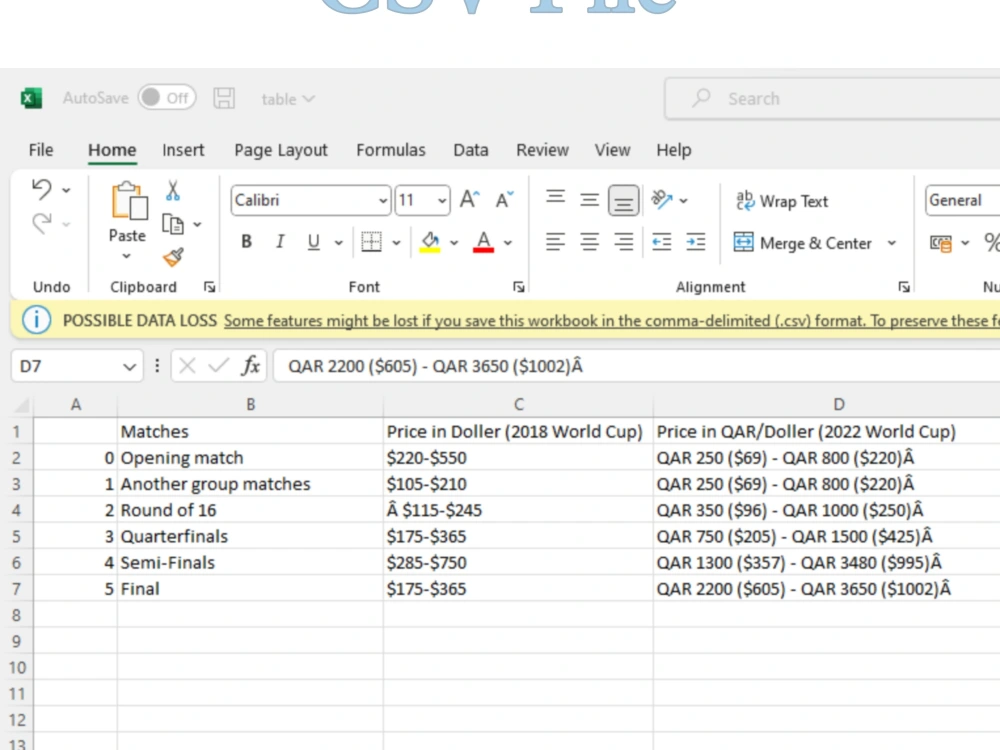Viewport: 1000px width, 750px height.
Task: Toggle Italic formatting
Action: click(280, 242)
